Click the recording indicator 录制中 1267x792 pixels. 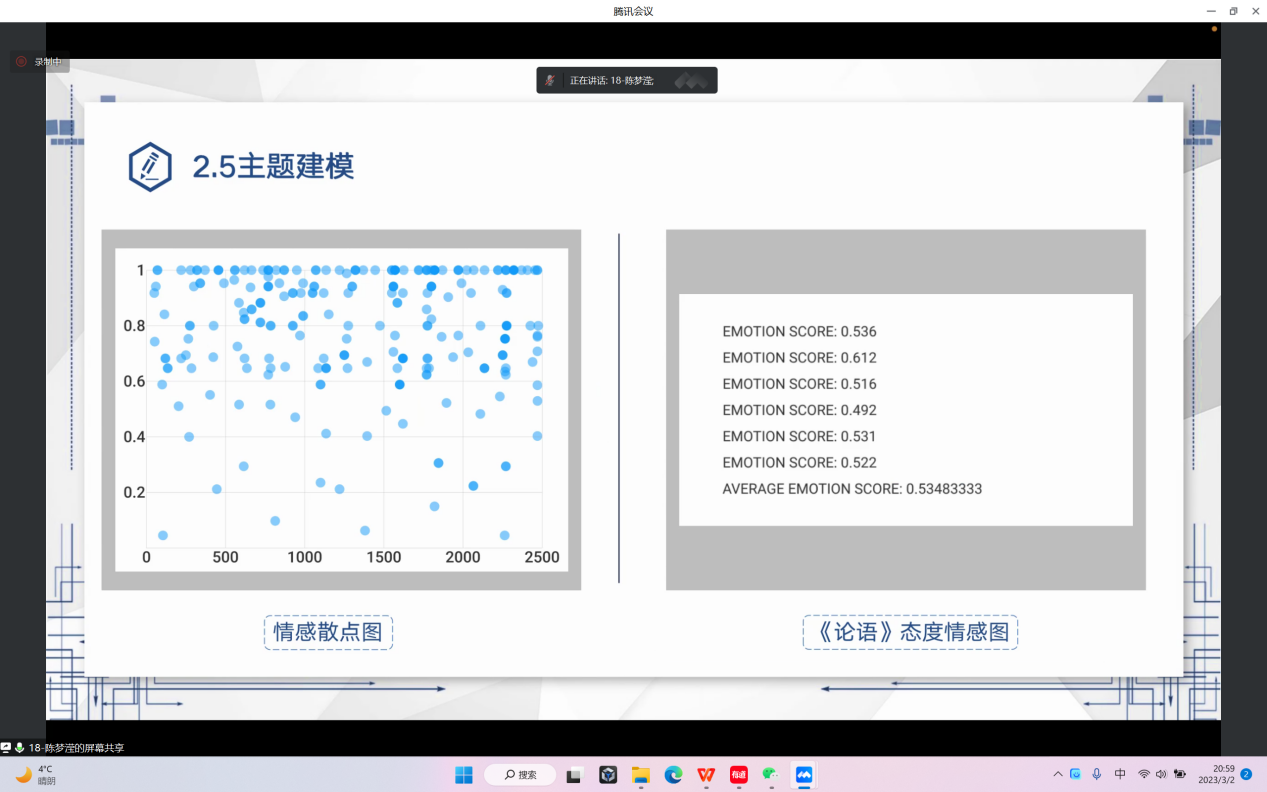[39, 62]
